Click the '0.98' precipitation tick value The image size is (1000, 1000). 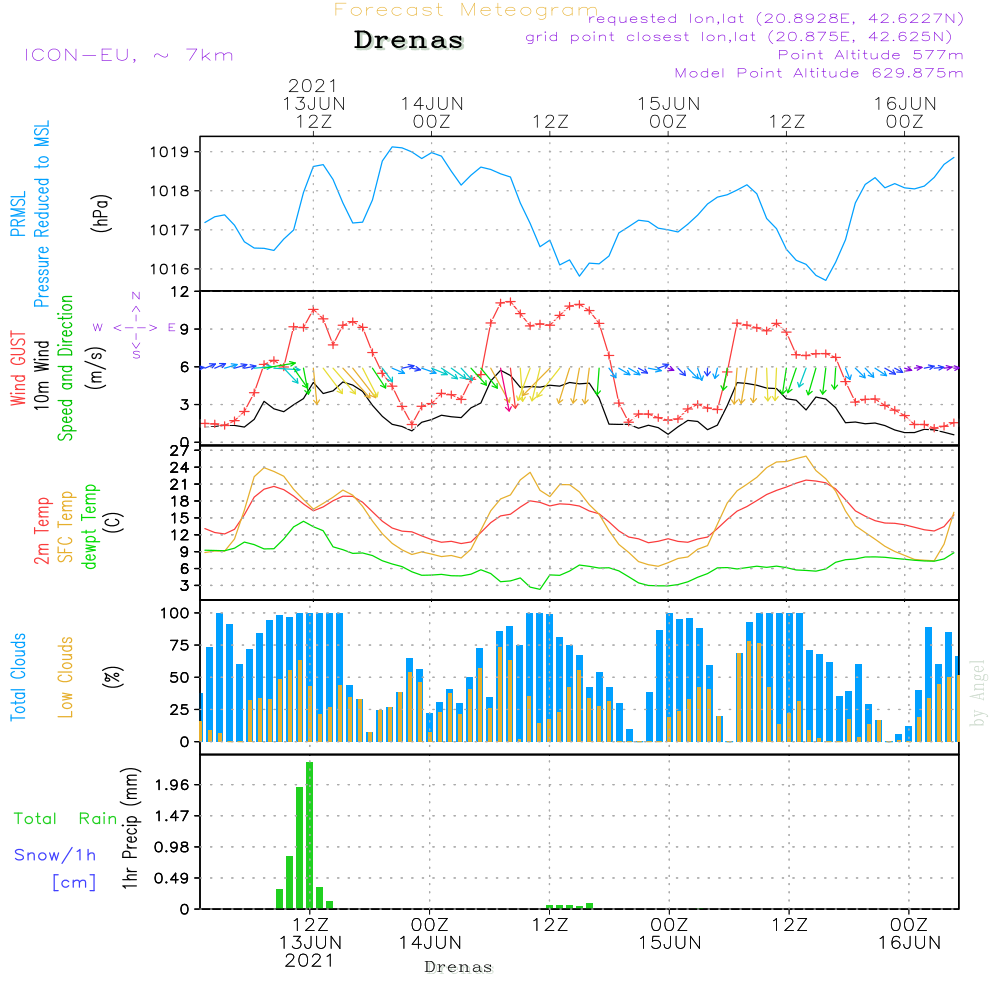(x=172, y=847)
